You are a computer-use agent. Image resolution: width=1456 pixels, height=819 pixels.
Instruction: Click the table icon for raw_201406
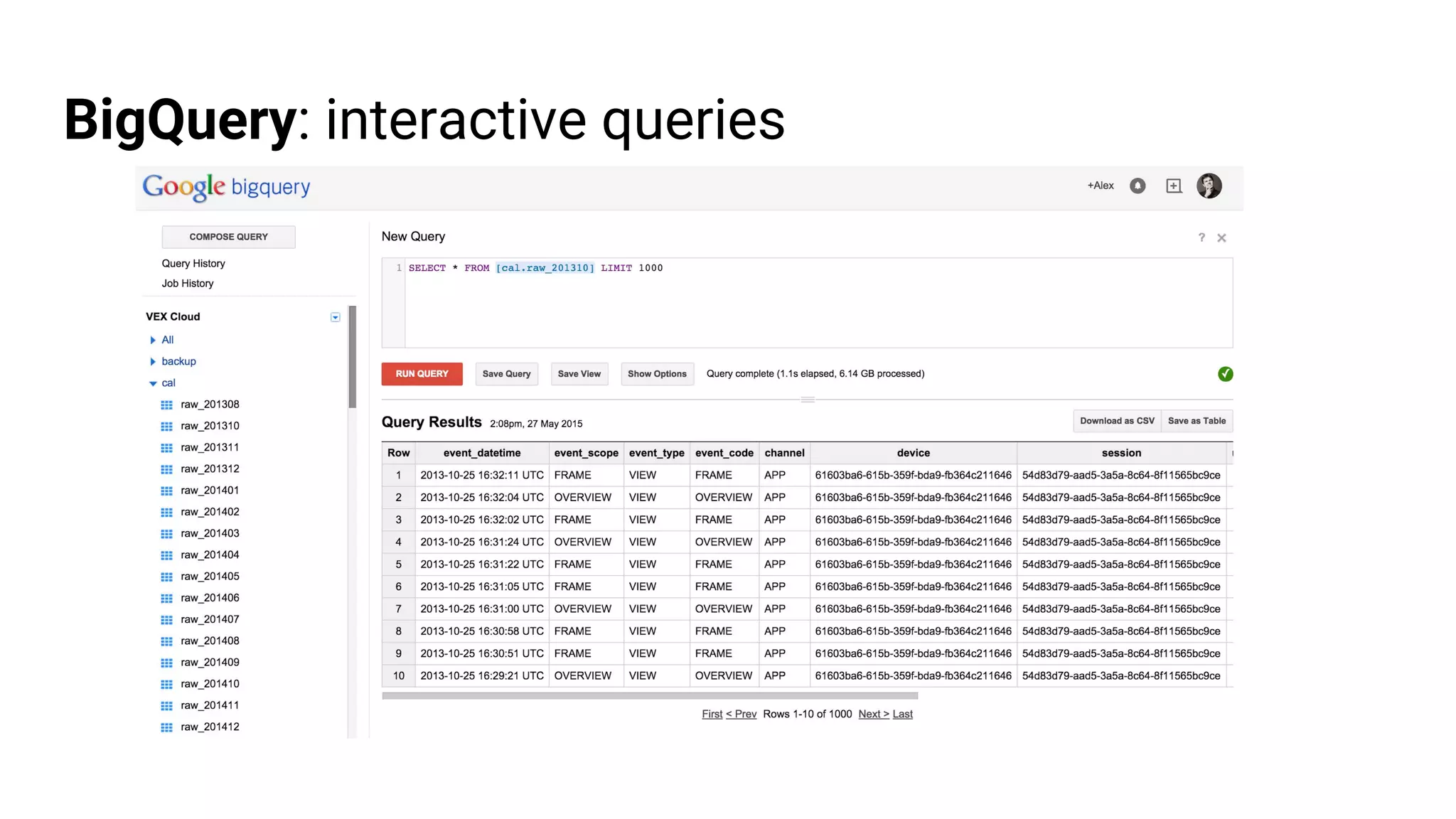click(x=167, y=598)
